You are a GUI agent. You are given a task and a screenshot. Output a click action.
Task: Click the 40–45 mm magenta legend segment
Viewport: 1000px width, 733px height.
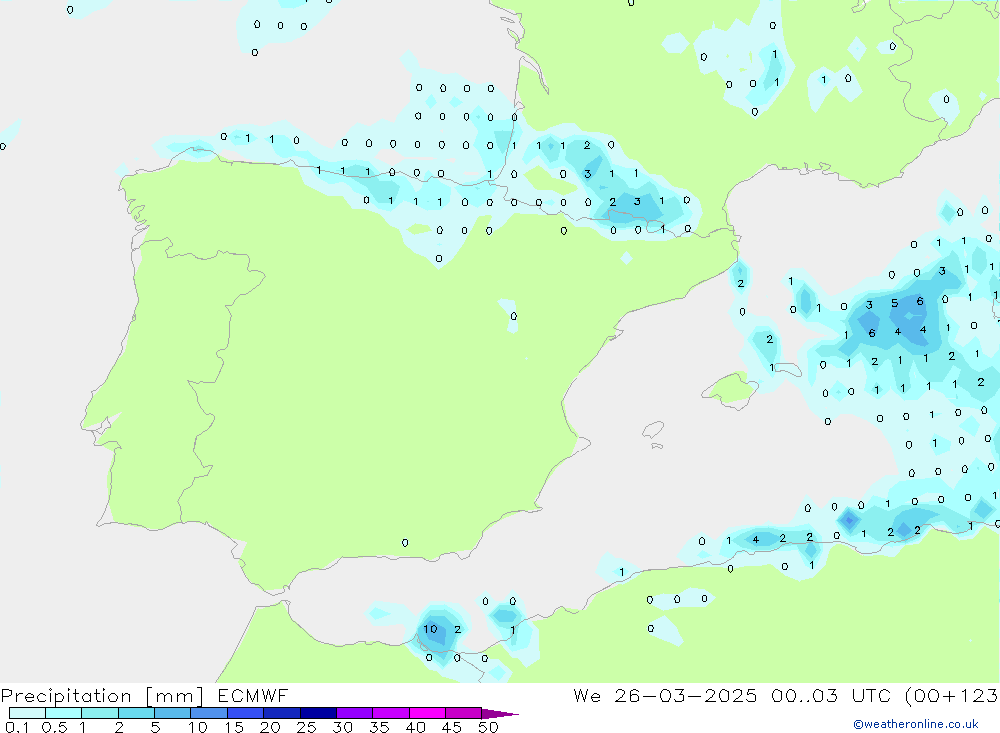[x=427, y=713]
